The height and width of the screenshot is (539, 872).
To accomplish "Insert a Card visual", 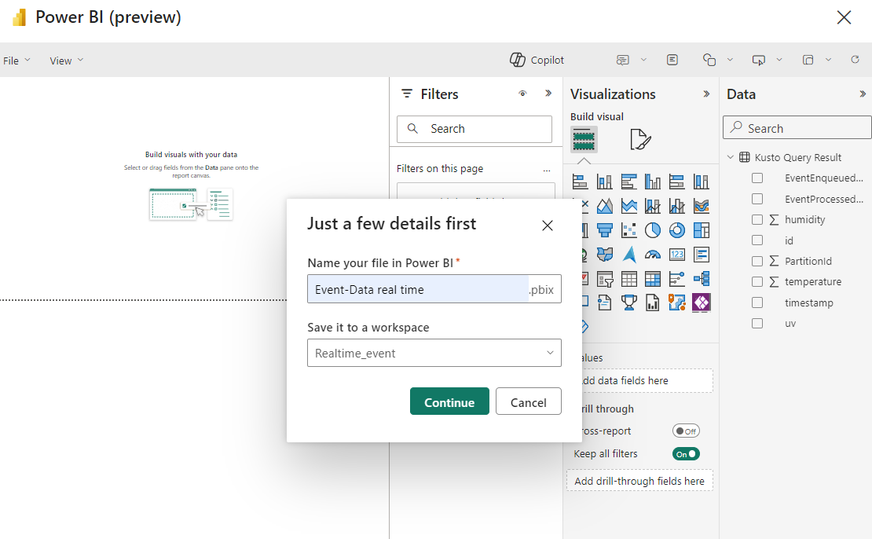I will pos(677,254).
